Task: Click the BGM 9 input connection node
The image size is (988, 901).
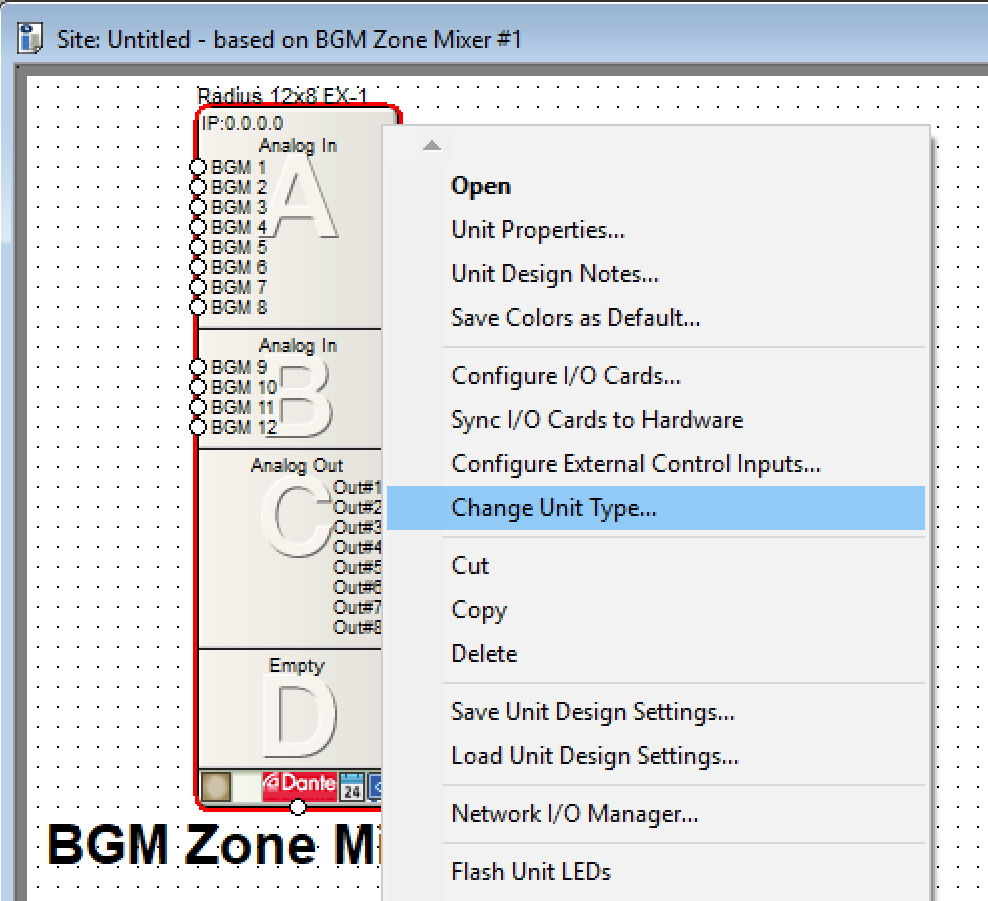Action: pyautogui.click(x=198, y=367)
